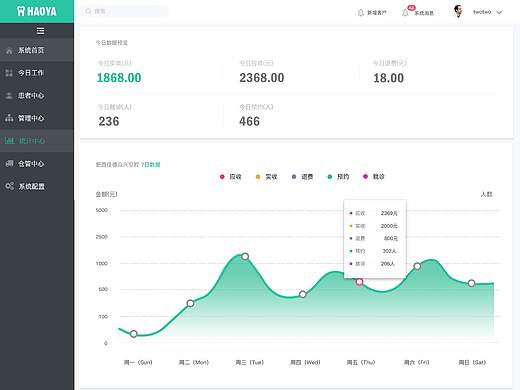Click the 236 visits figure

tap(109, 121)
